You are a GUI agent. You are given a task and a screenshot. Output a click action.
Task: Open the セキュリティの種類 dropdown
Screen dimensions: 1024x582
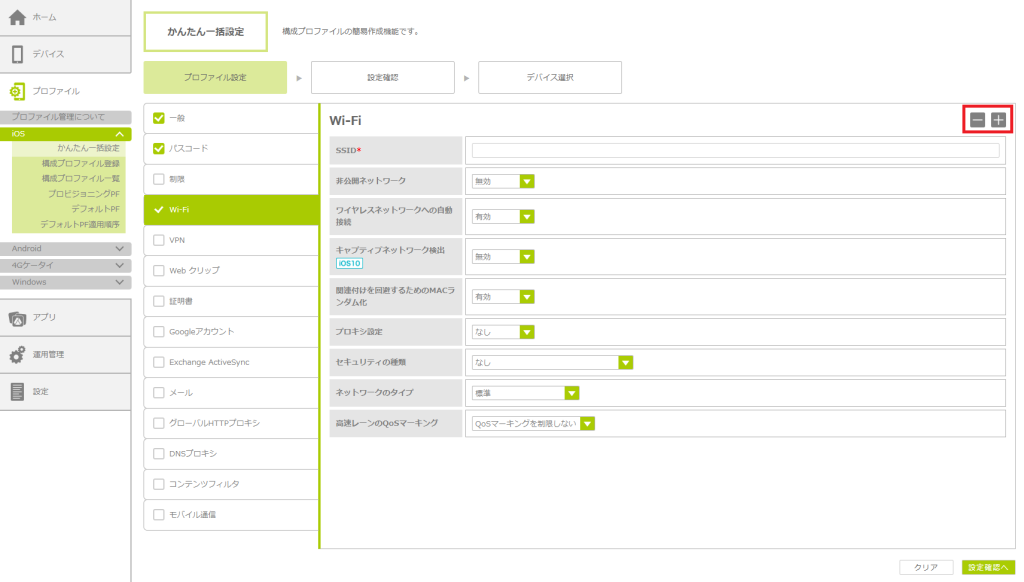(625, 363)
